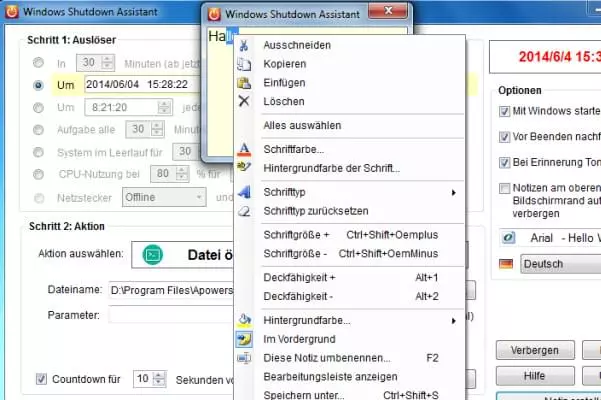Toggle the 'Bei Erinnerung Ton' checkbox
Image resolution: width=601 pixels, height=400 pixels.
(x=504, y=162)
